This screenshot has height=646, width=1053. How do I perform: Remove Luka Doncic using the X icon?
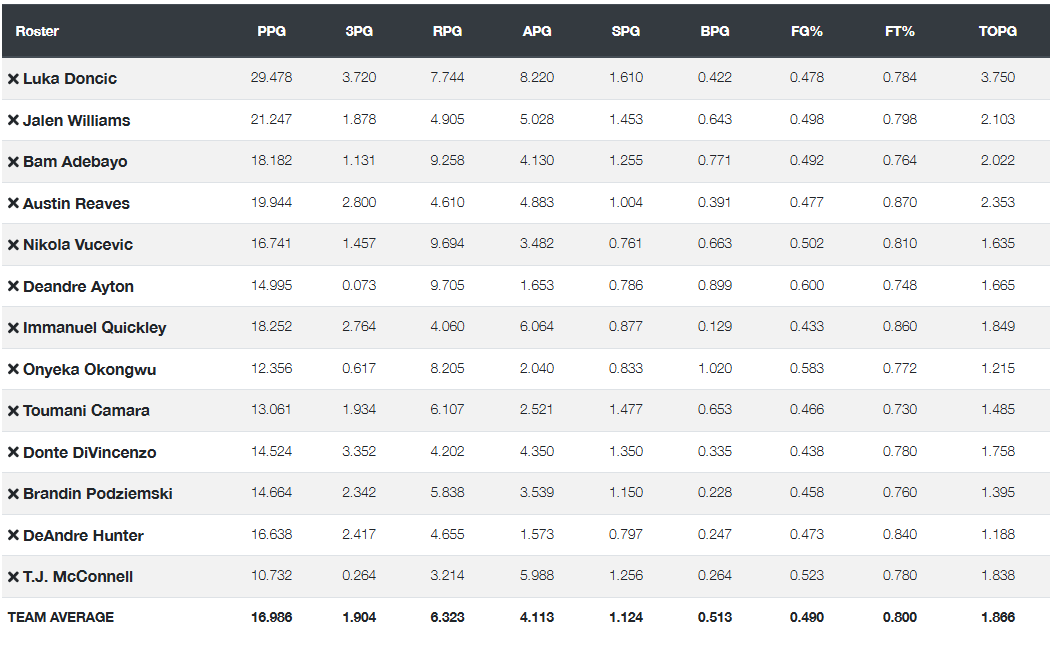[x=13, y=79]
